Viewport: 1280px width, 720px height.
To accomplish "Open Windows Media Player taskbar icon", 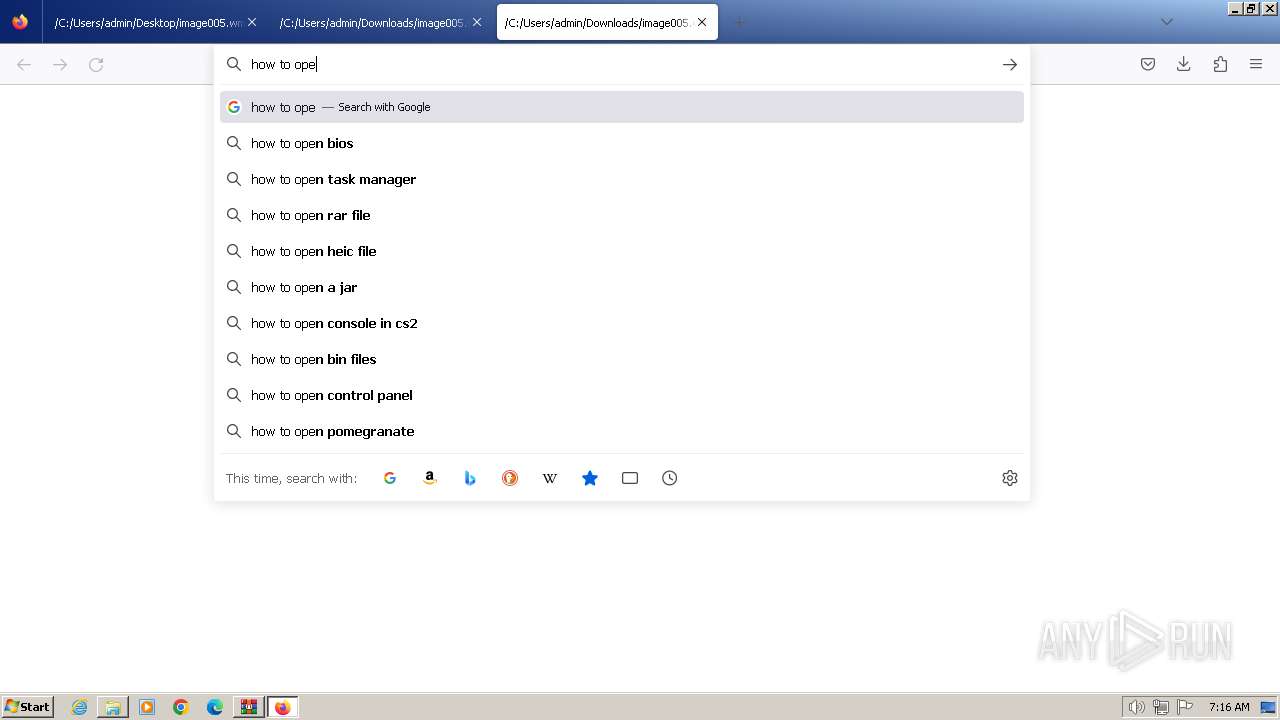I will coord(147,707).
